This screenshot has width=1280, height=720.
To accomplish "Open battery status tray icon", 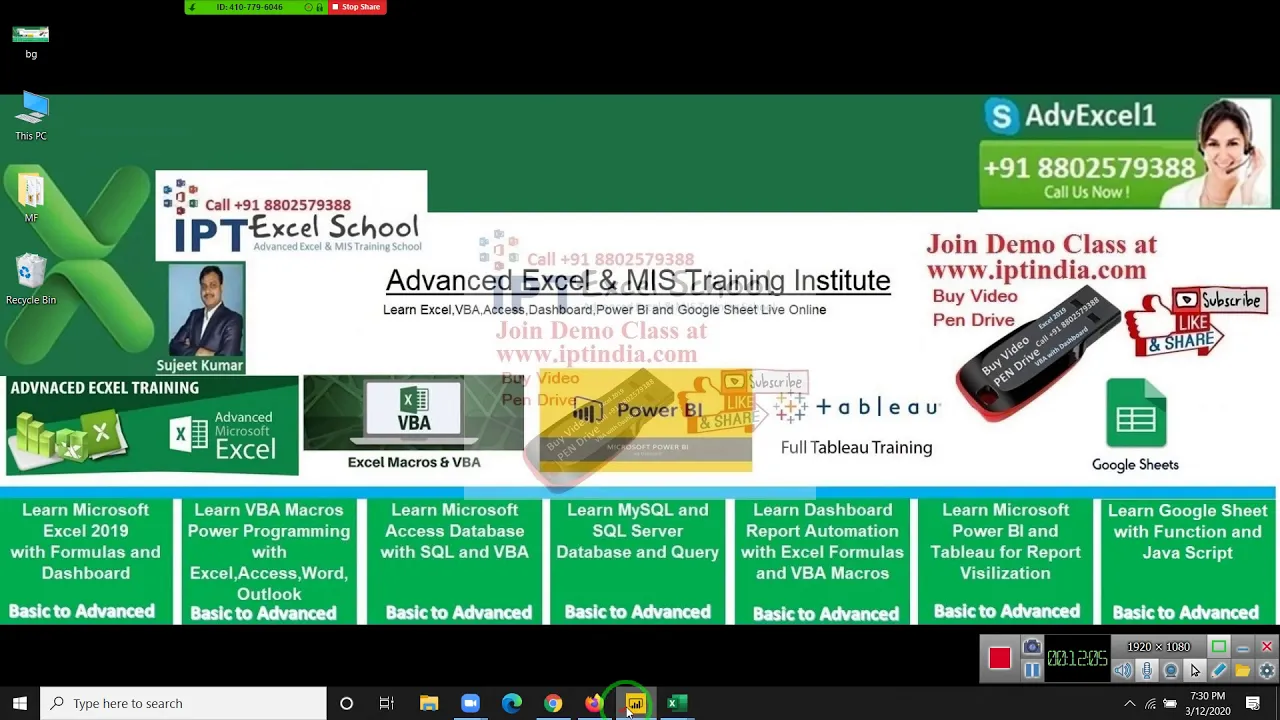I will 1170,703.
